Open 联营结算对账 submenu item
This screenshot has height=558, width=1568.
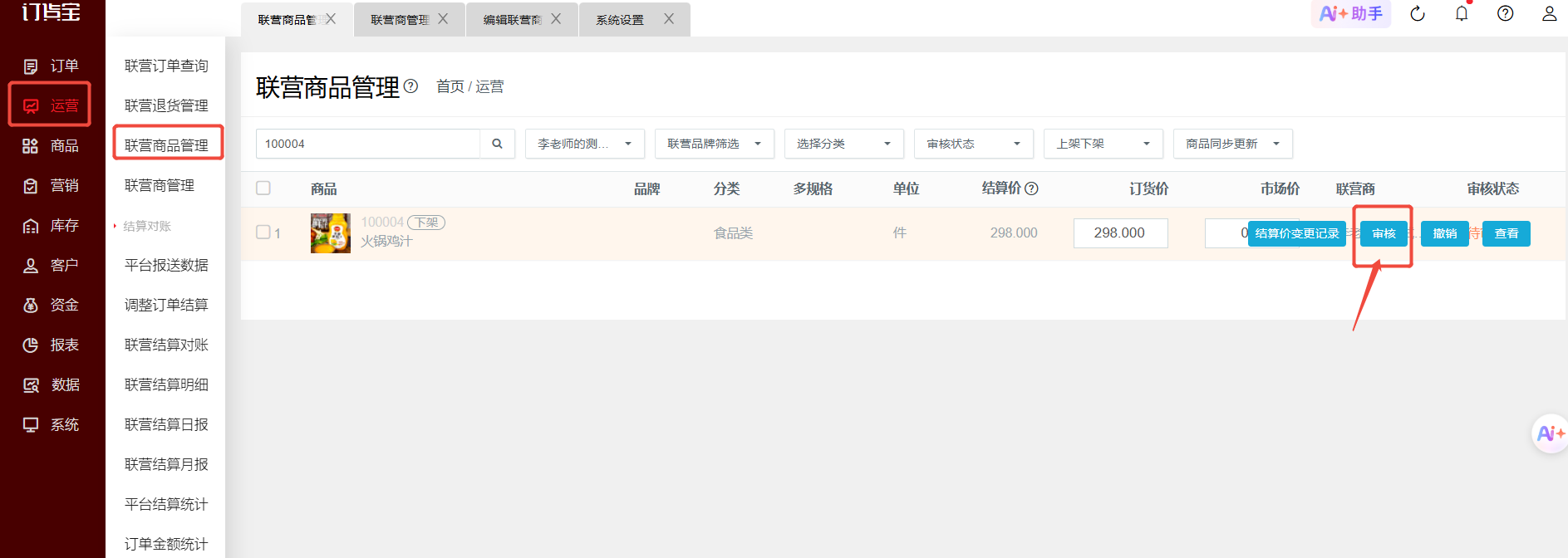[x=166, y=345]
